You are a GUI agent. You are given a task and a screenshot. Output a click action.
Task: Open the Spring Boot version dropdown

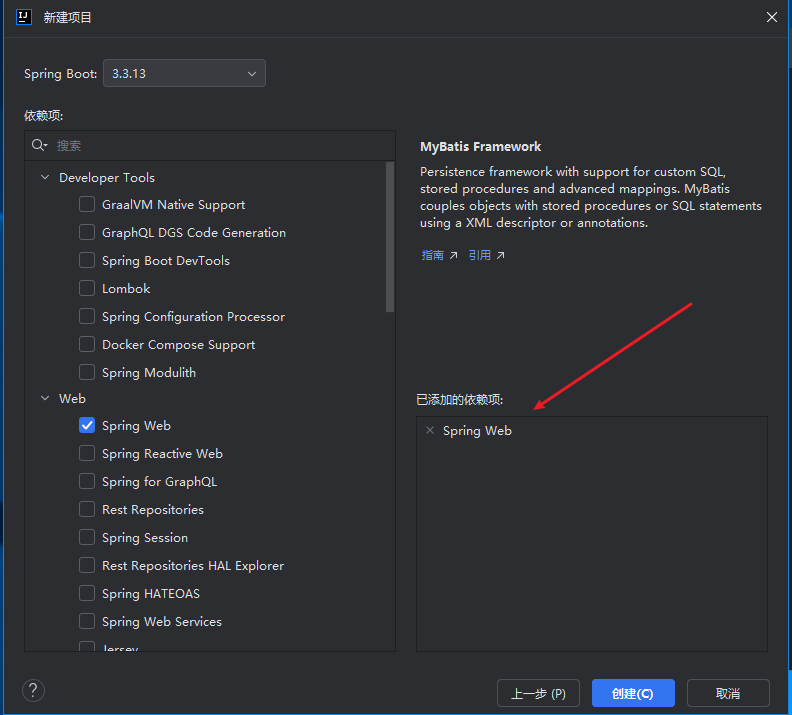coord(184,73)
